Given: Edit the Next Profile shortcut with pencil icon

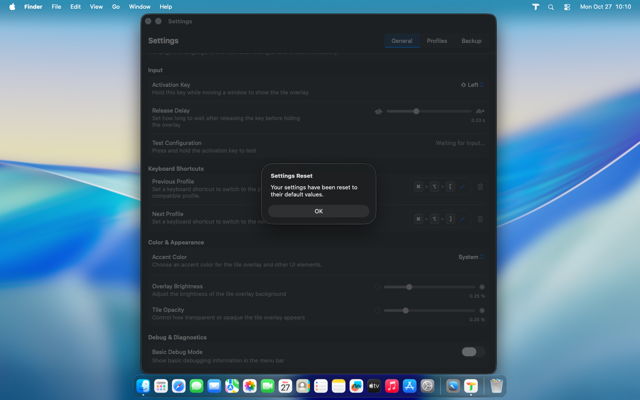Looking at the screenshot, I should point(463,217).
